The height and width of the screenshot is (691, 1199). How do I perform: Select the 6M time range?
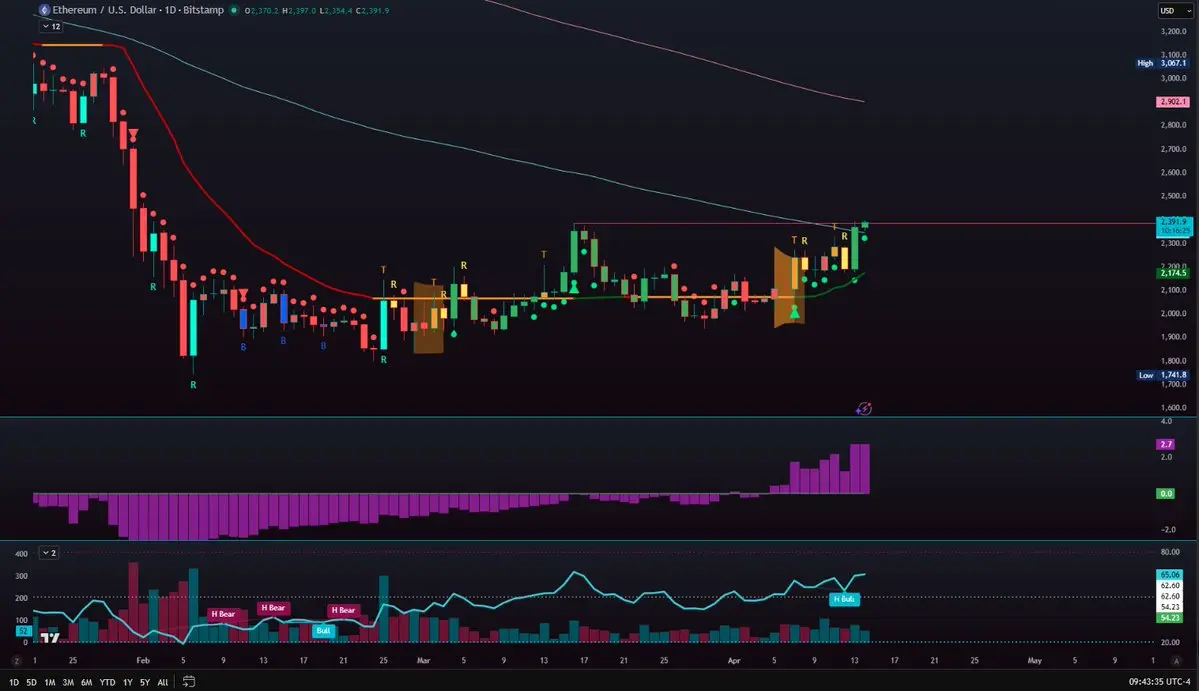(x=86, y=682)
